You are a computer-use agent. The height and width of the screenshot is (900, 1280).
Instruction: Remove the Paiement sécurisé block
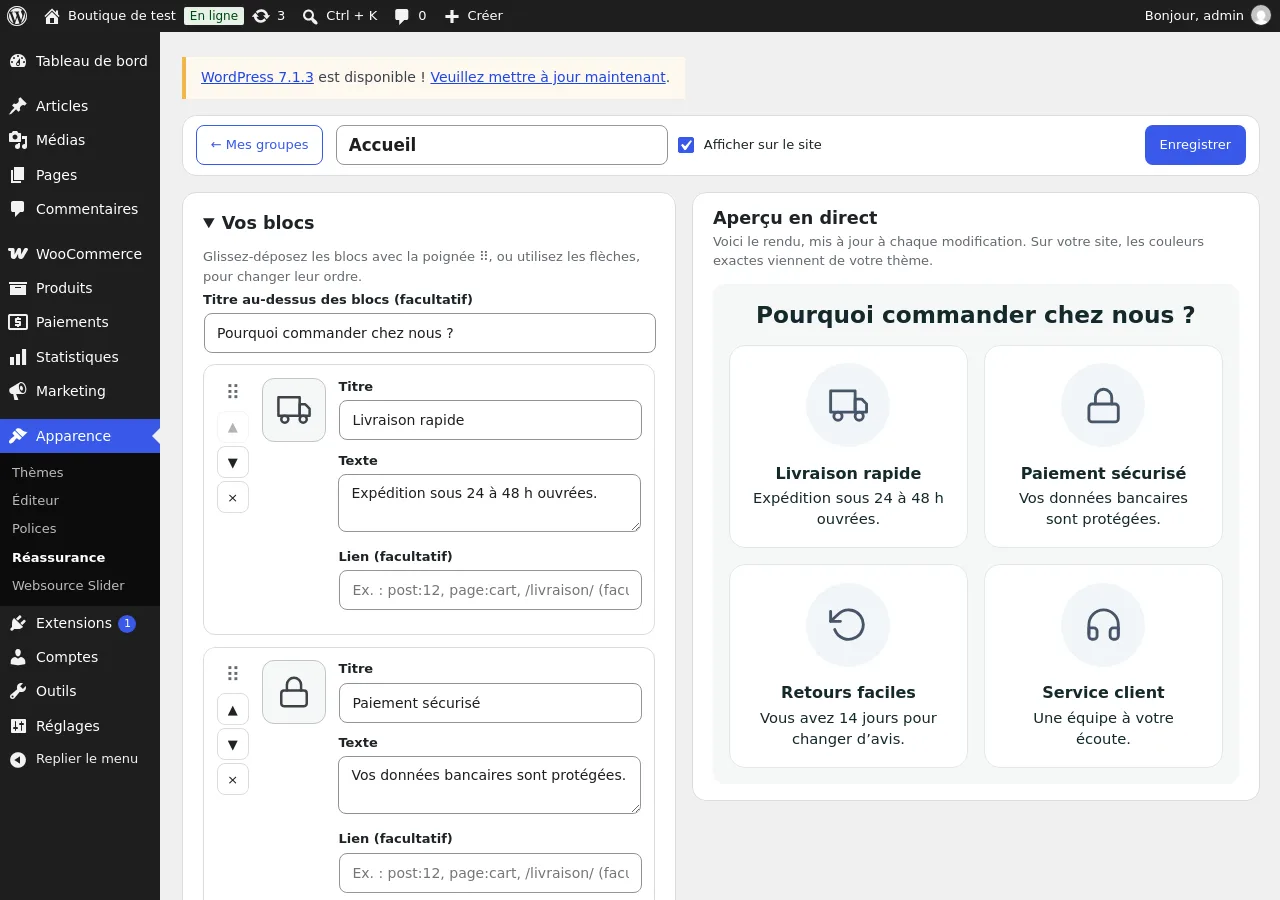tap(233, 779)
